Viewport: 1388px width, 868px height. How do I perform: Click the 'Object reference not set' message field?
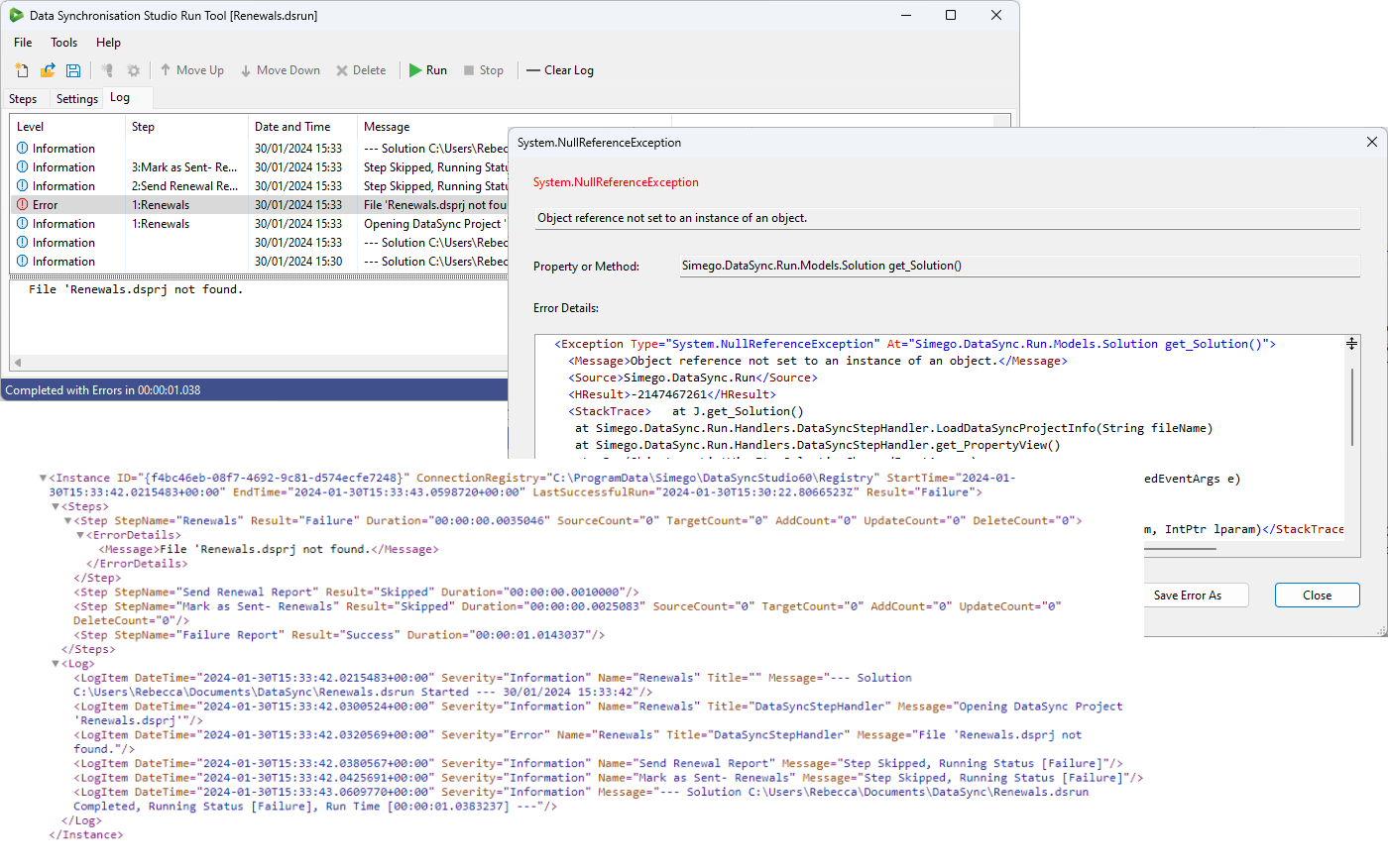click(x=947, y=218)
